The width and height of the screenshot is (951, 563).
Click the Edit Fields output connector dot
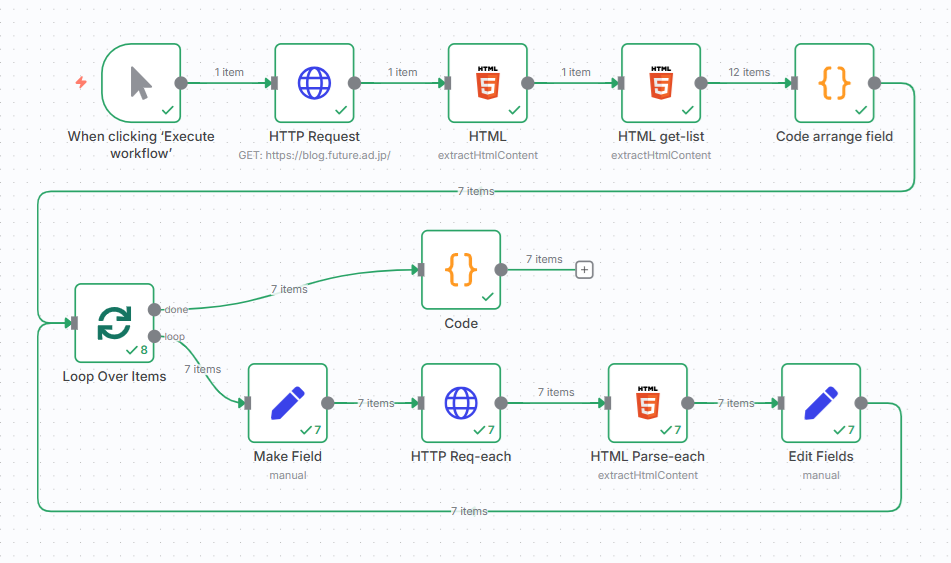[861, 403]
